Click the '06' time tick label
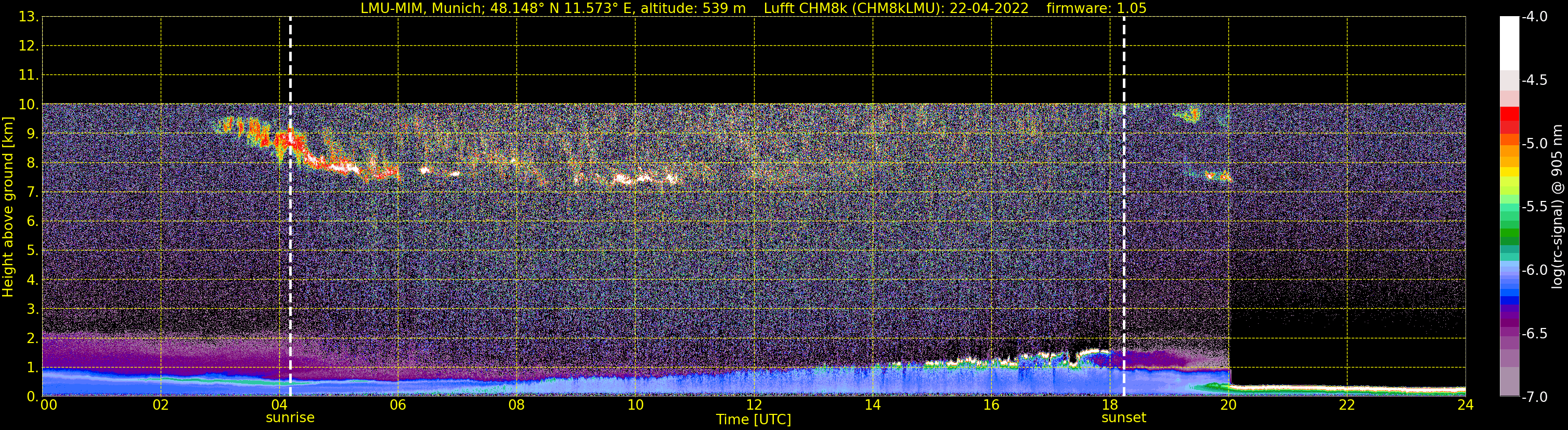Screen dimensions: 1568x430 point(398,404)
